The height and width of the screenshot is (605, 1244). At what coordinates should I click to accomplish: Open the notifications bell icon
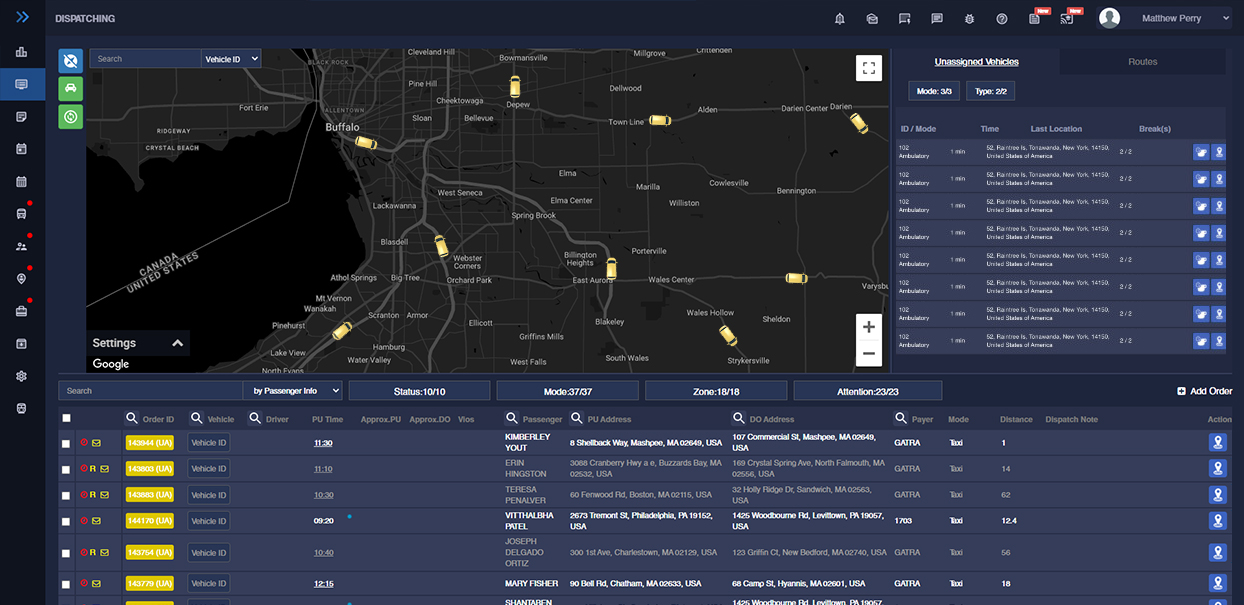840,18
